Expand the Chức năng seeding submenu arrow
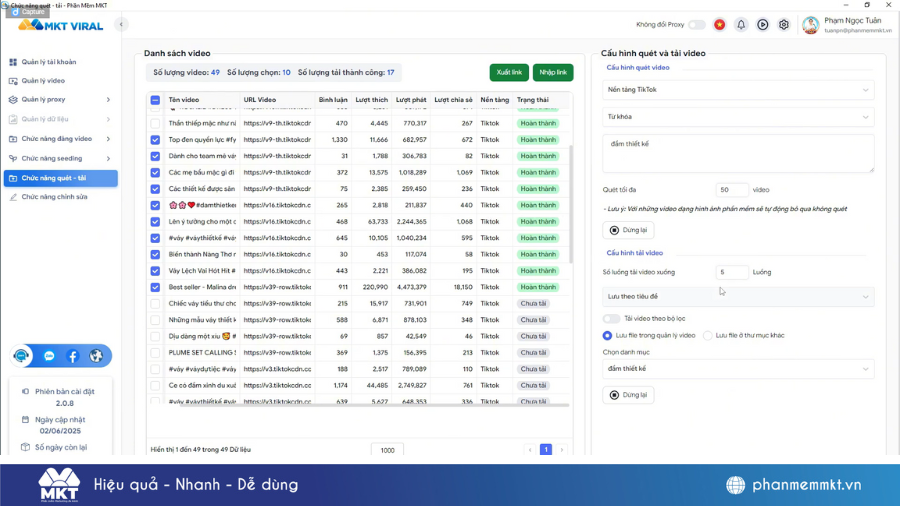This screenshot has width=900, height=506. click(x=108, y=158)
